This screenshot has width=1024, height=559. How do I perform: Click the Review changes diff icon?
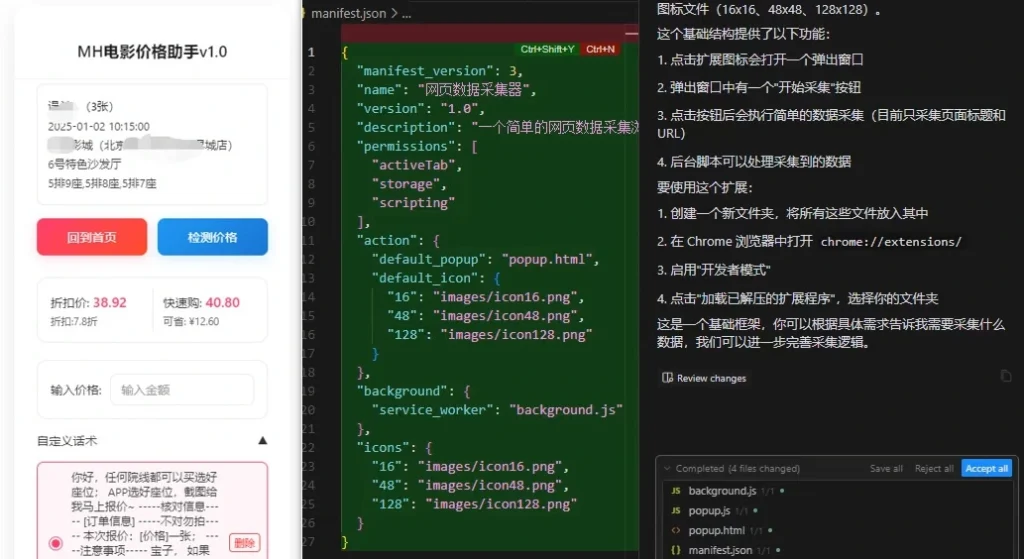667,378
